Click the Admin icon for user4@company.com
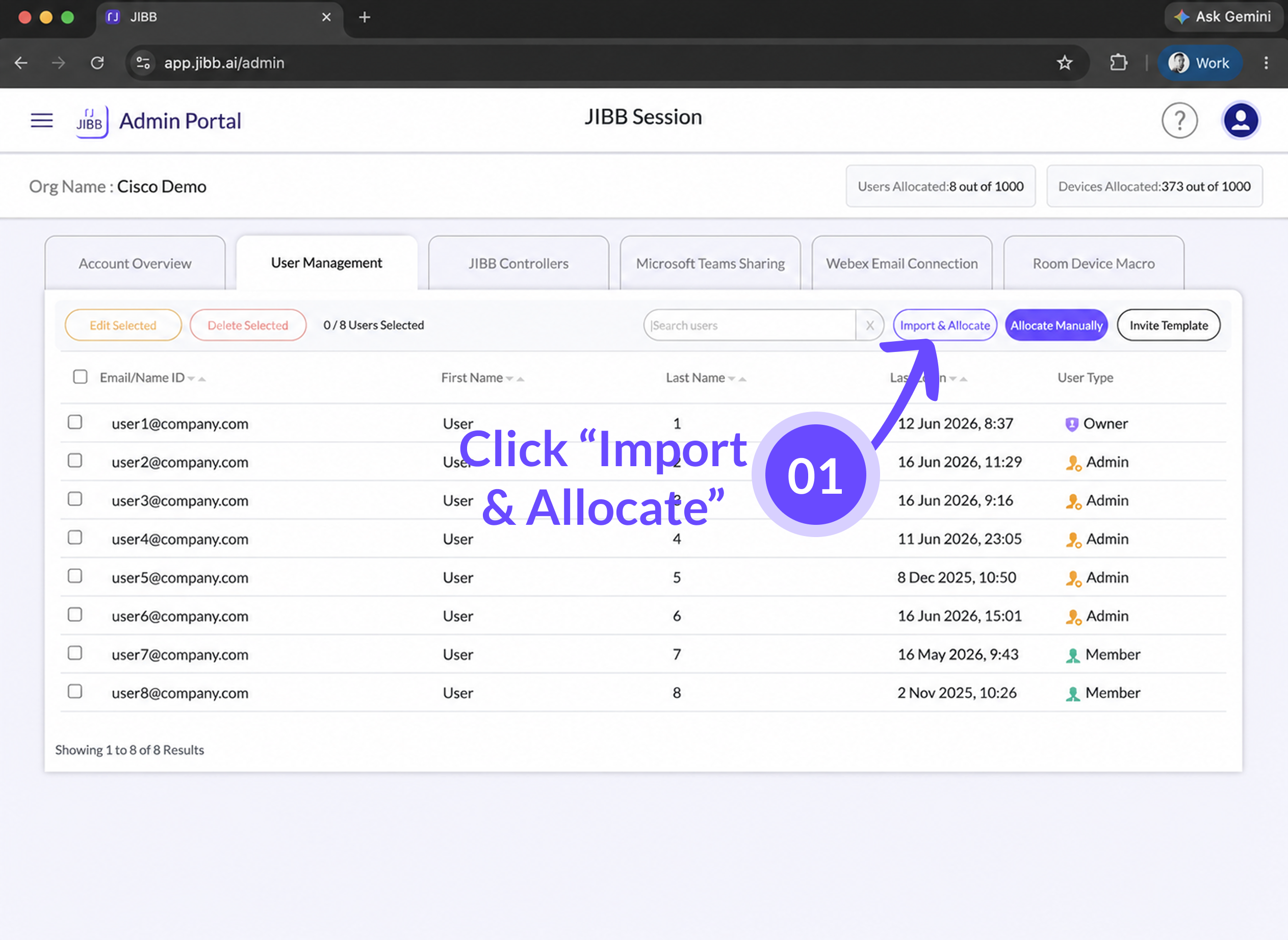The height and width of the screenshot is (940, 1288). pos(1073,540)
